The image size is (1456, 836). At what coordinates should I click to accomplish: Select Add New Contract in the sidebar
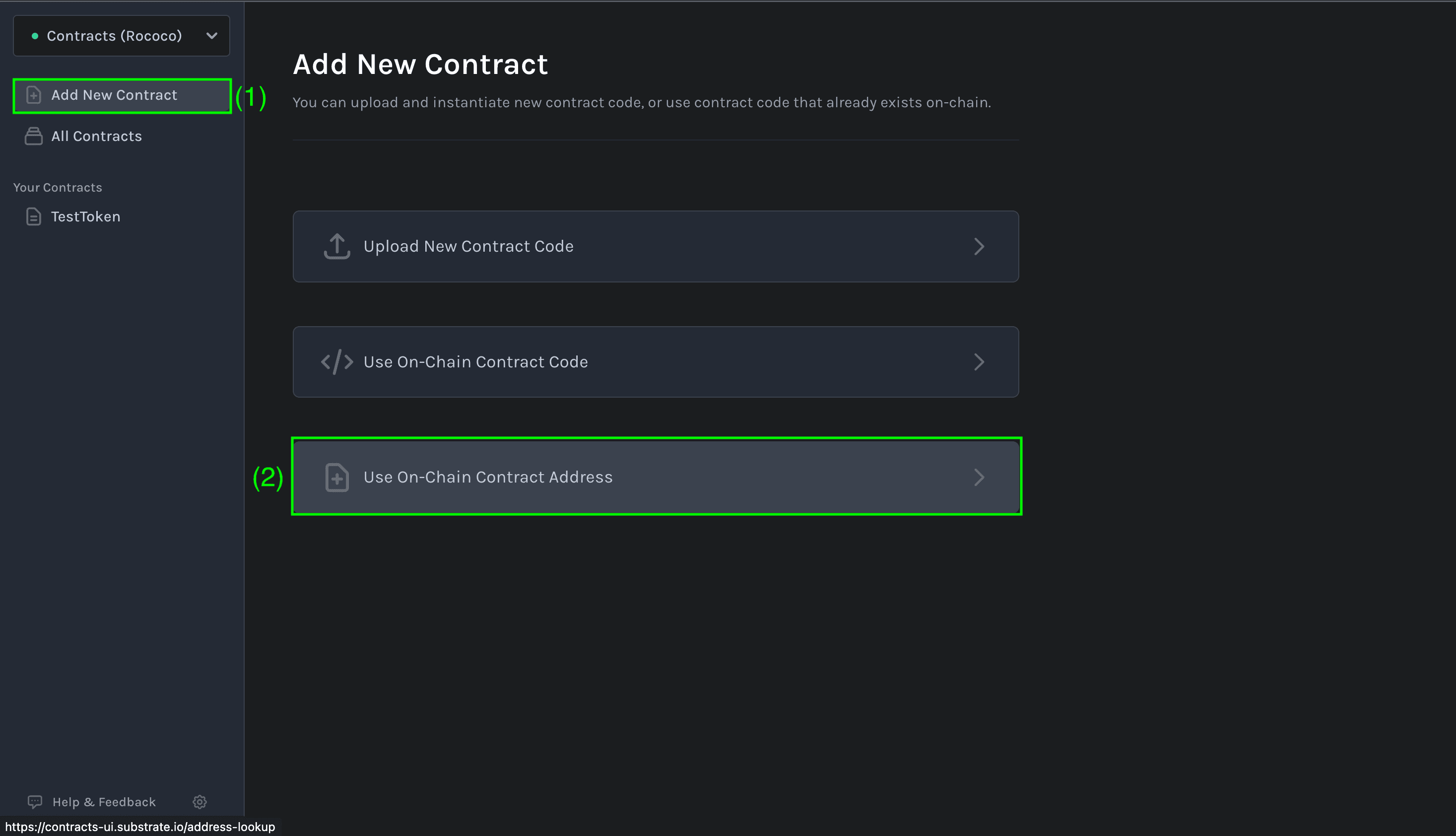coord(113,95)
